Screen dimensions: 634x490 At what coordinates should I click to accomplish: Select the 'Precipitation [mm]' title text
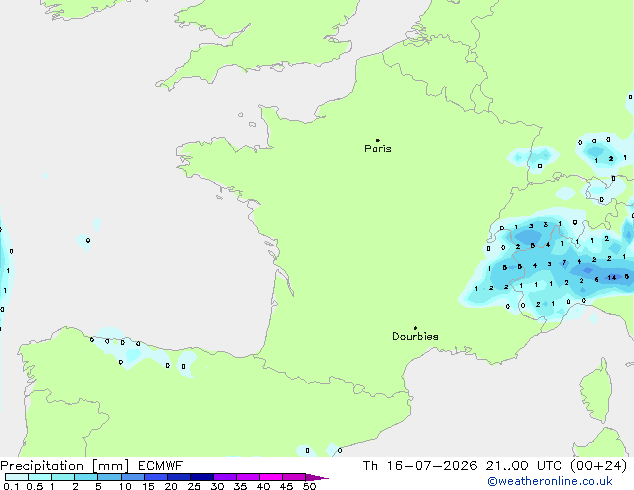(65, 466)
